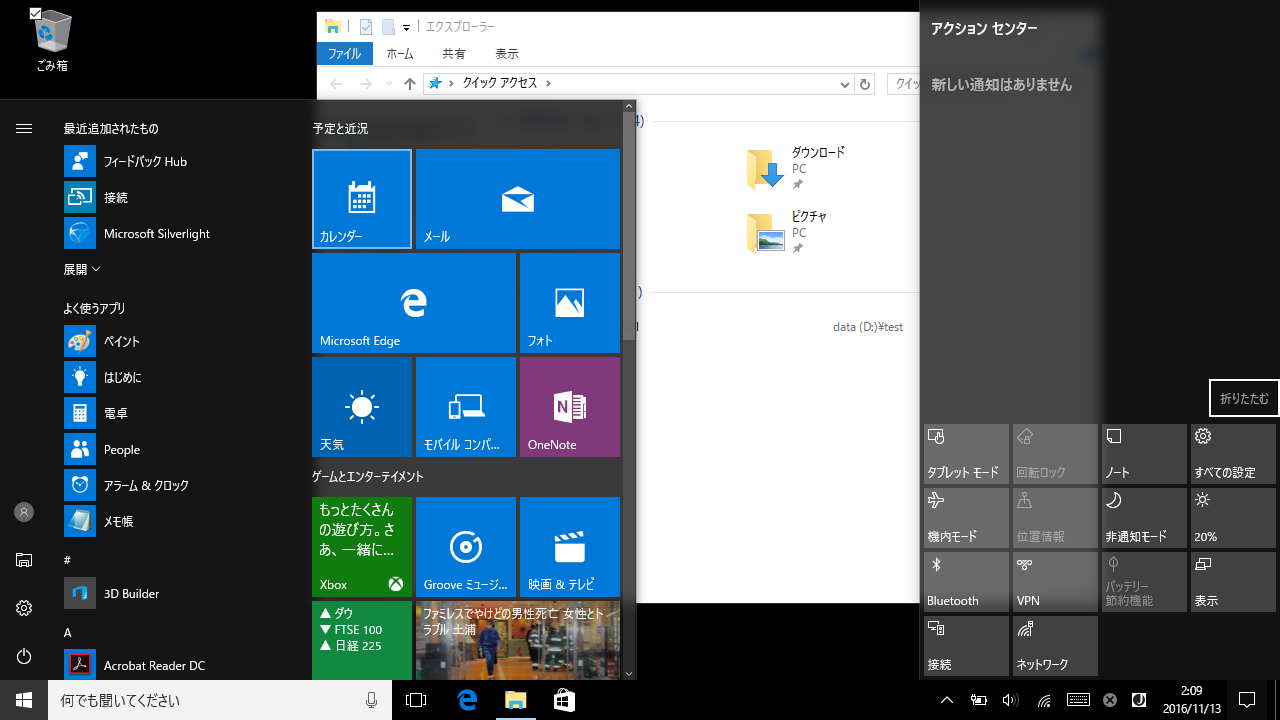Click the Start menu power icon
Image resolution: width=1280 pixels, height=720 pixels.
pyautogui.click(x=24, y=656)
